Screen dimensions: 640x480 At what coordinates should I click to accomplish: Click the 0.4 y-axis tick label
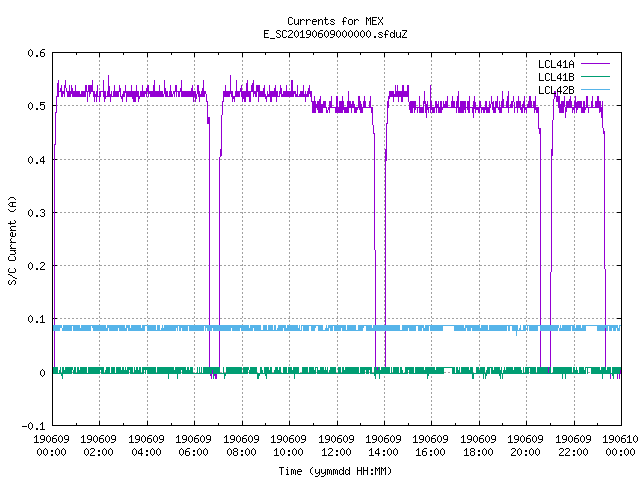click(36, 160)
